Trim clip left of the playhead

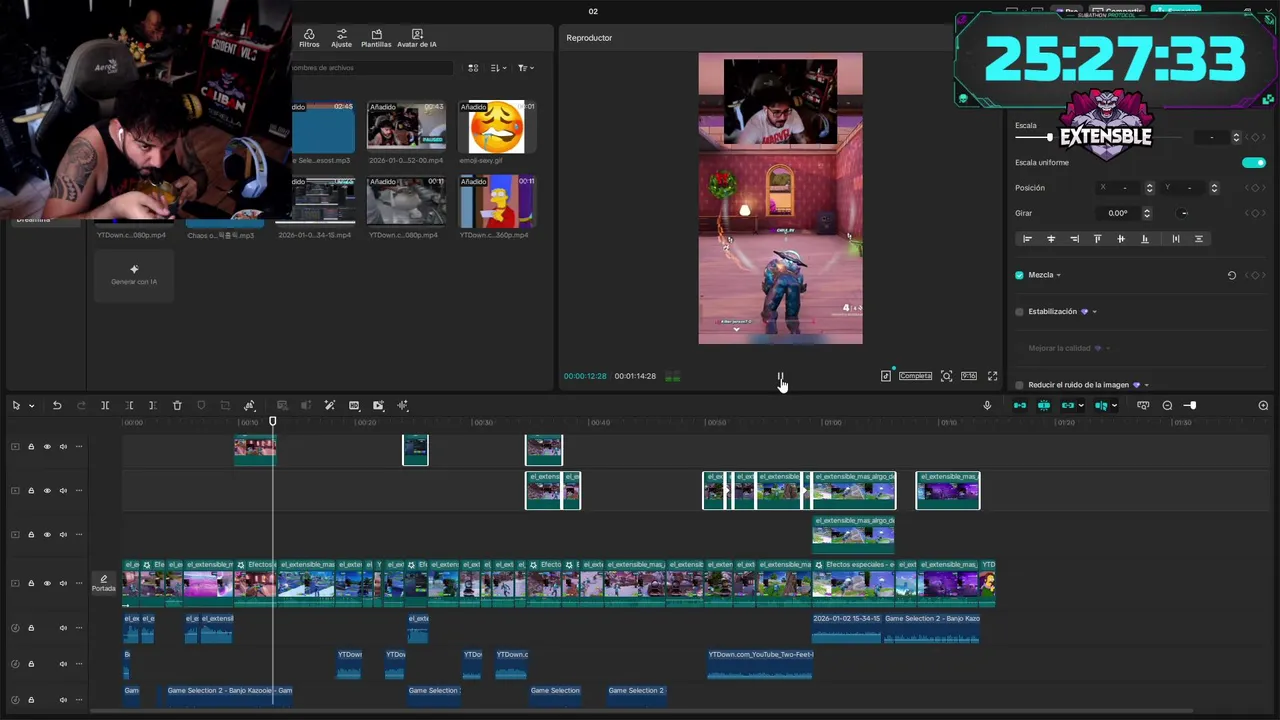[129, 406]
